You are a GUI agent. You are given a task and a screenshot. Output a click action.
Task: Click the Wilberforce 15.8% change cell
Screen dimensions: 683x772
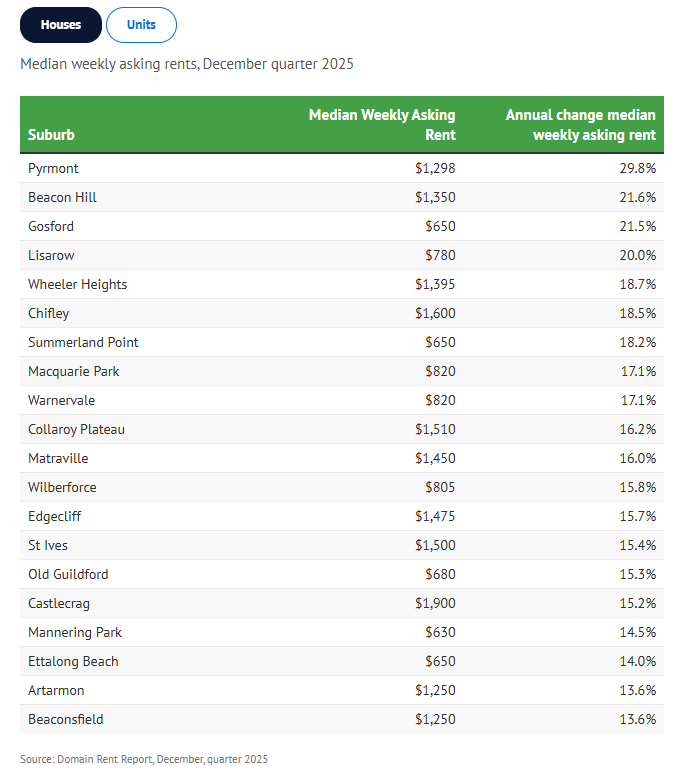point(638,487)
